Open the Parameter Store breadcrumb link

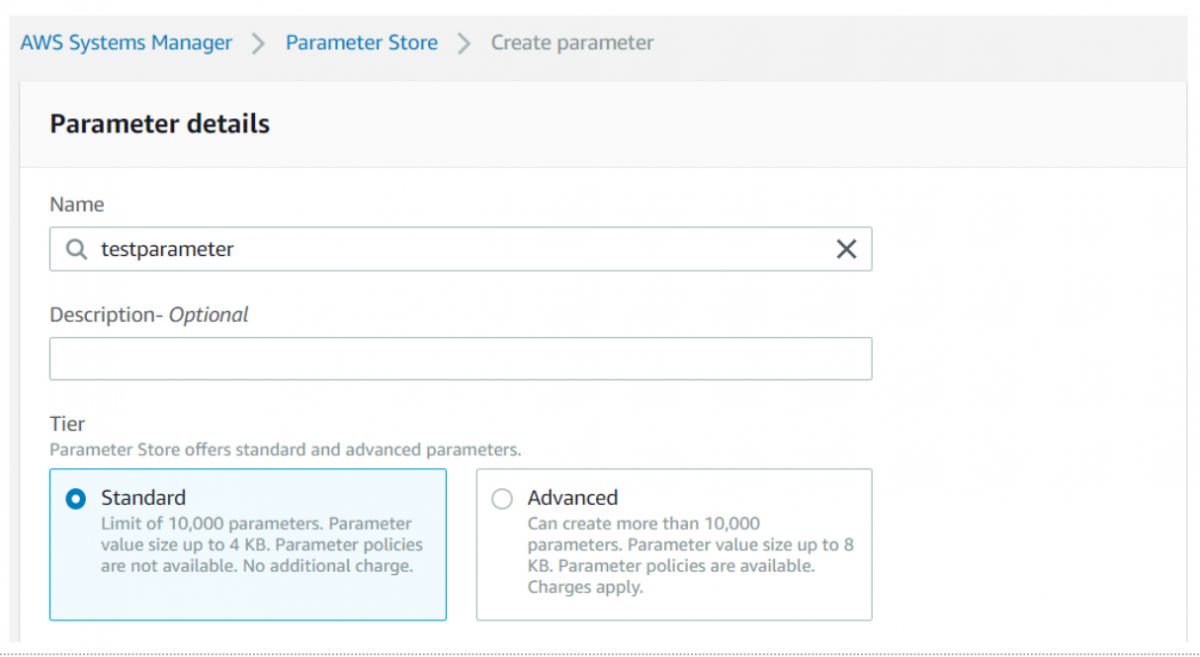[x=361, y=42]
